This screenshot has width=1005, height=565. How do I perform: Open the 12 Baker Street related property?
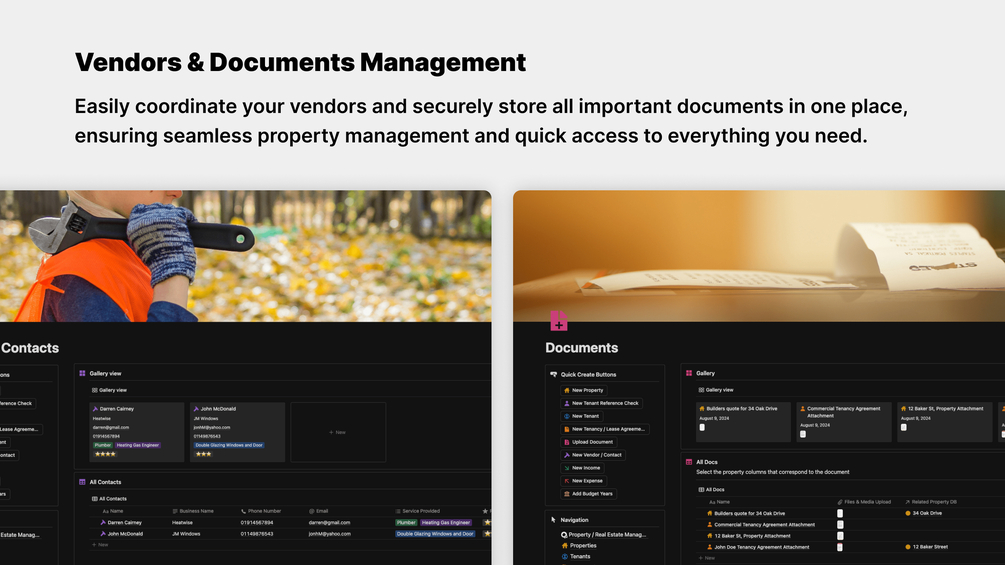926,547
